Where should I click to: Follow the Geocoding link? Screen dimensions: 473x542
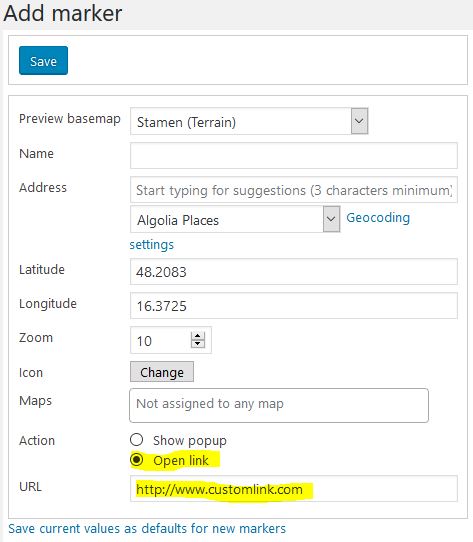click(x=378, y=218)
